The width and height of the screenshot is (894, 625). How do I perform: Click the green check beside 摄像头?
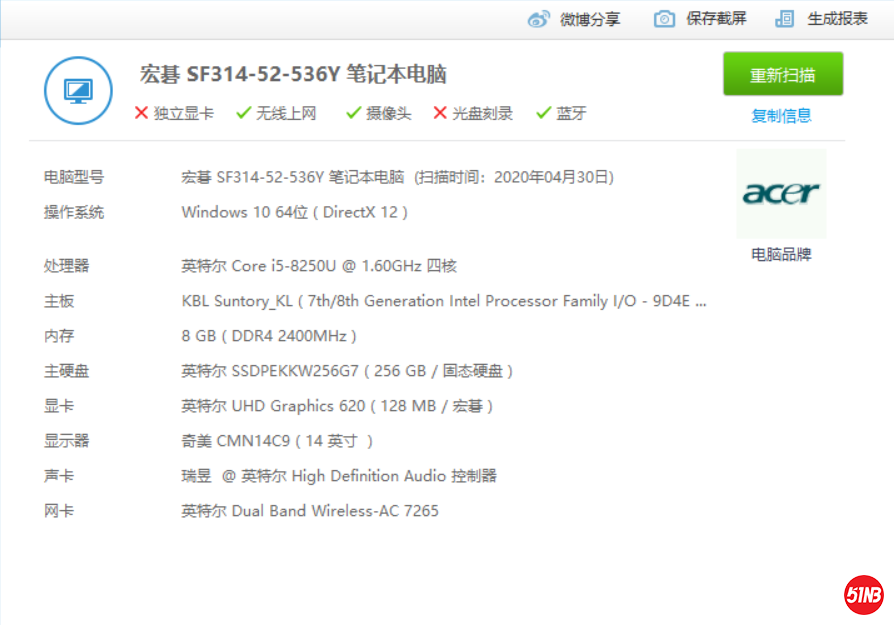coord(353,113)
